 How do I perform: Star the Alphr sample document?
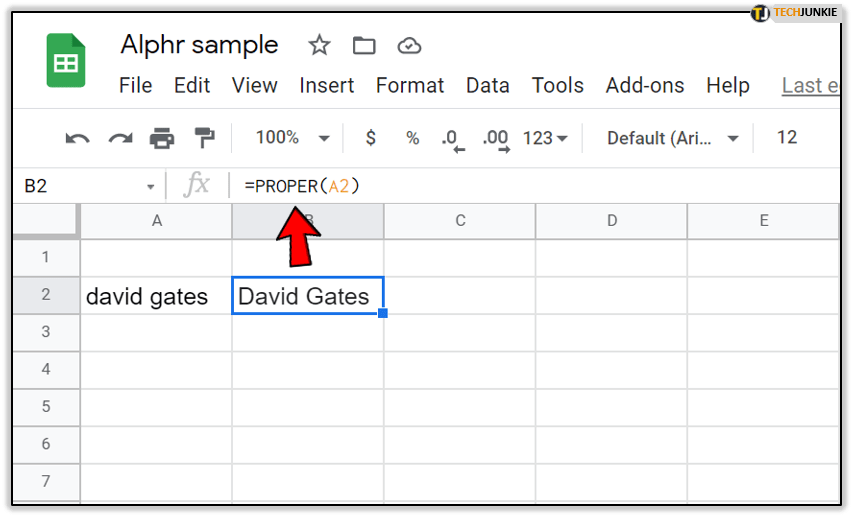tap(319, 45)
